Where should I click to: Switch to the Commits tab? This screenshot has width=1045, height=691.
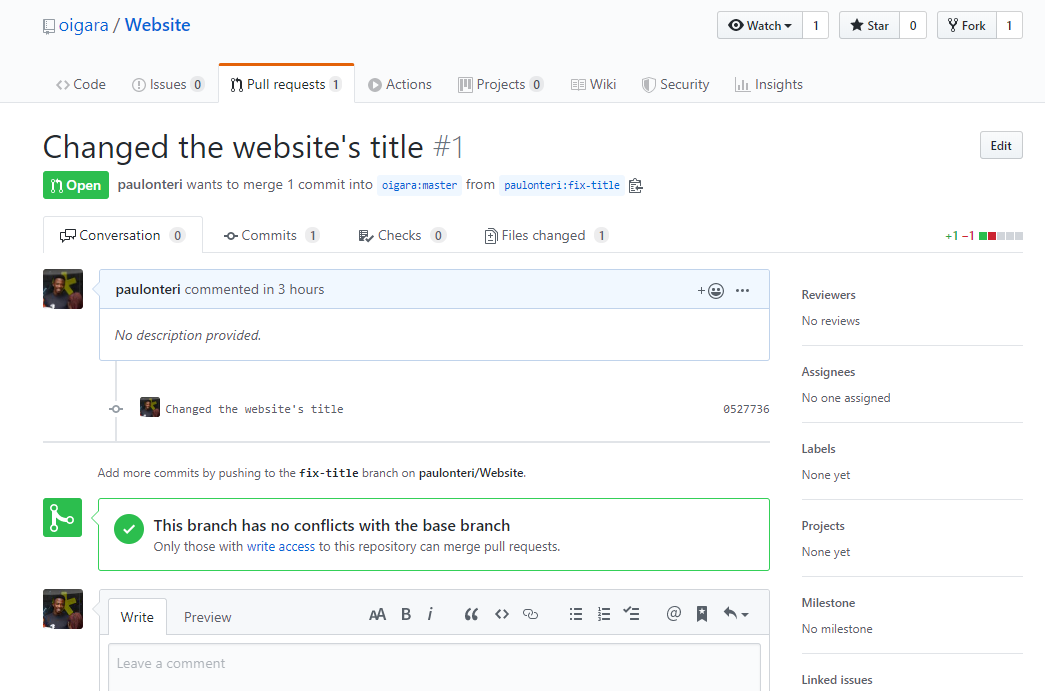[271, 234]
